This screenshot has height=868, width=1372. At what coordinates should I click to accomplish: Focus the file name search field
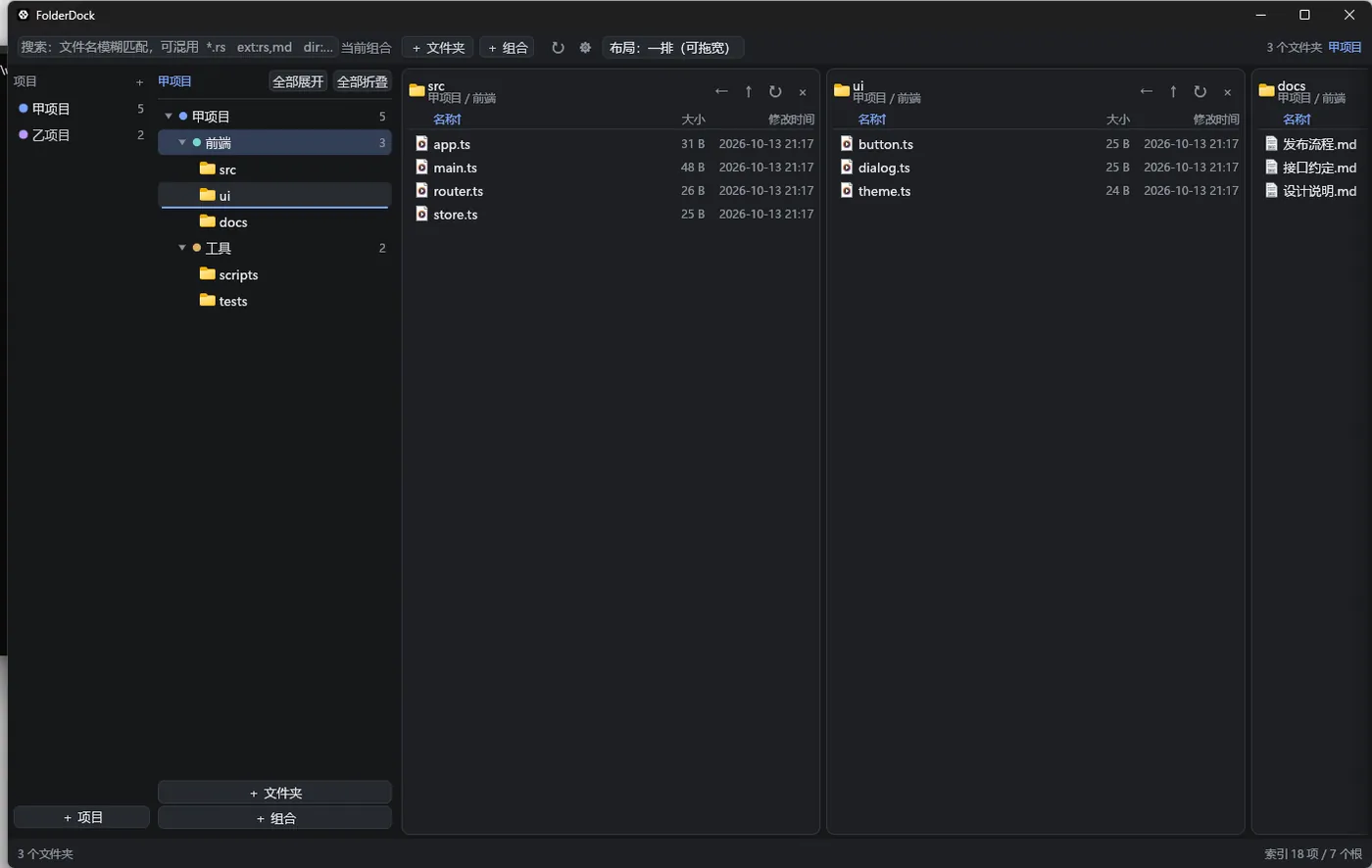(x=178, y=47)
